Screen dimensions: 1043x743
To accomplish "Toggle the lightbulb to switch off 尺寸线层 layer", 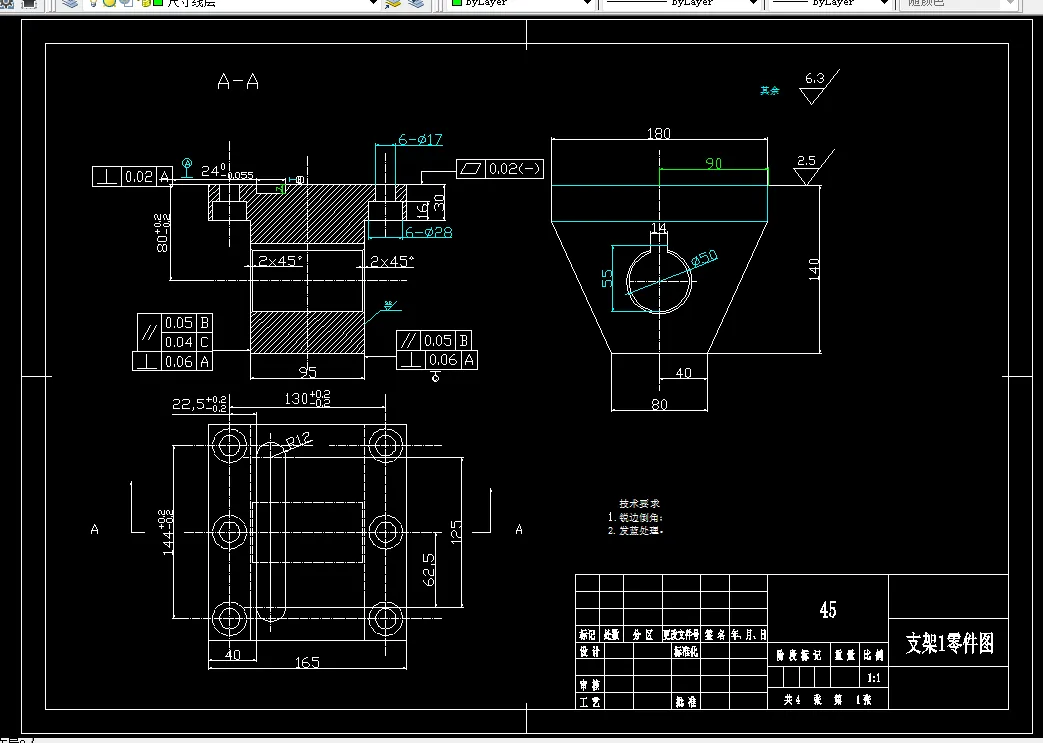I will pyautogui.click(x=94, y=4).
